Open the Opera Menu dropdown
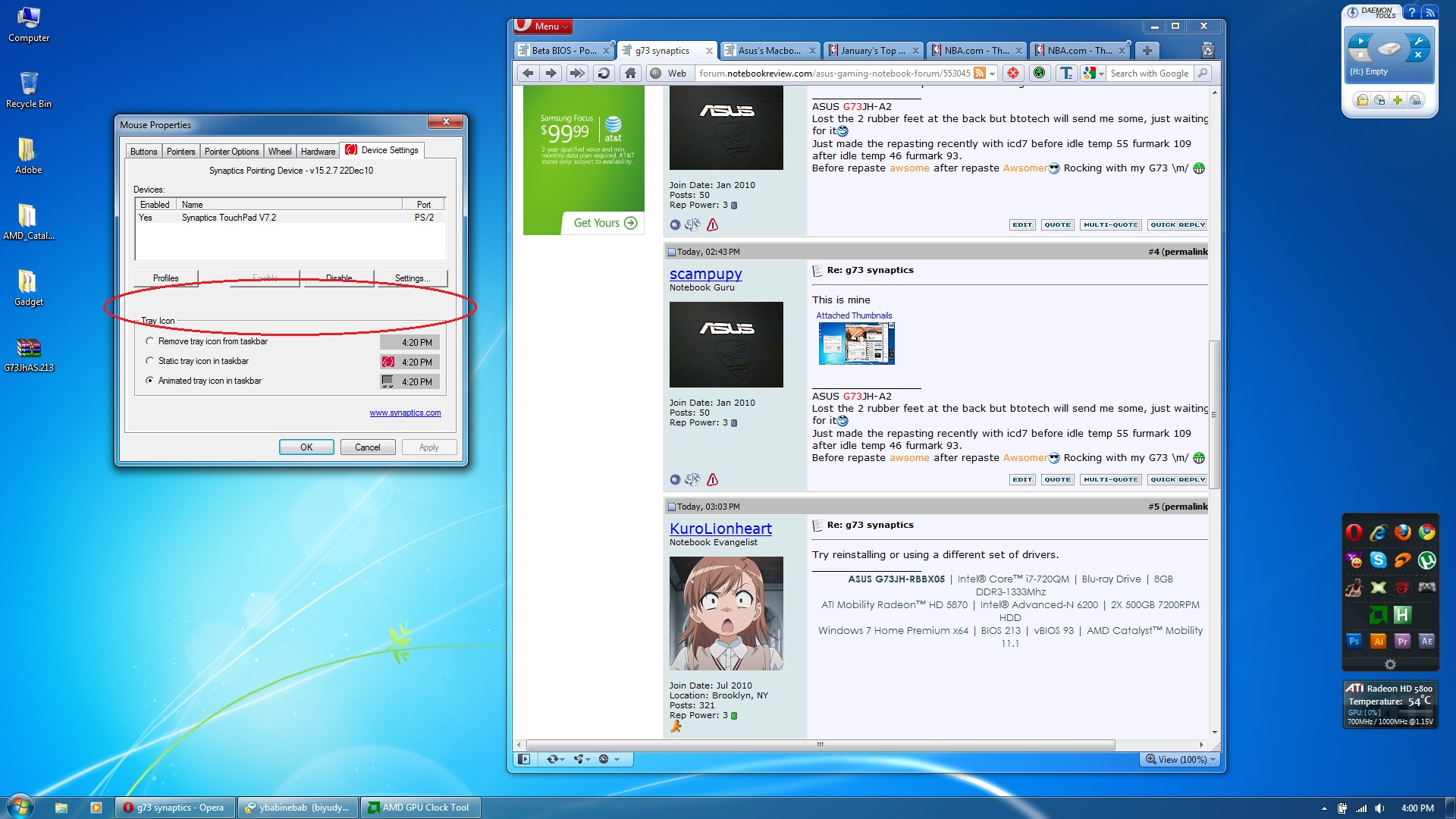The height and width of the screenshot is (819, 1456). tap(544, 27)
